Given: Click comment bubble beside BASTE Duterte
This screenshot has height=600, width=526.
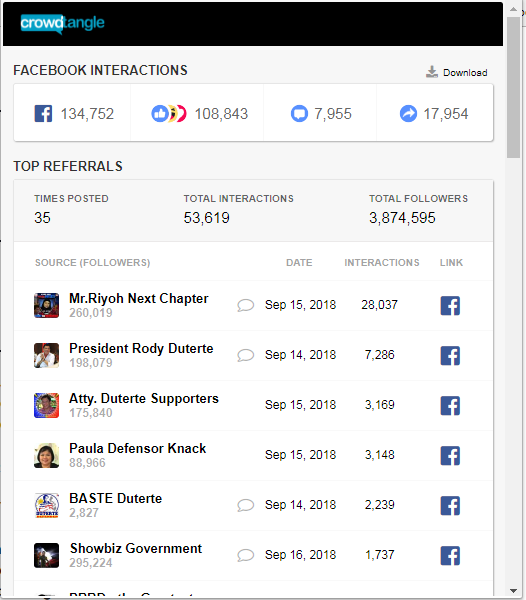Looking at the screenshot, I should coord(246,505).
